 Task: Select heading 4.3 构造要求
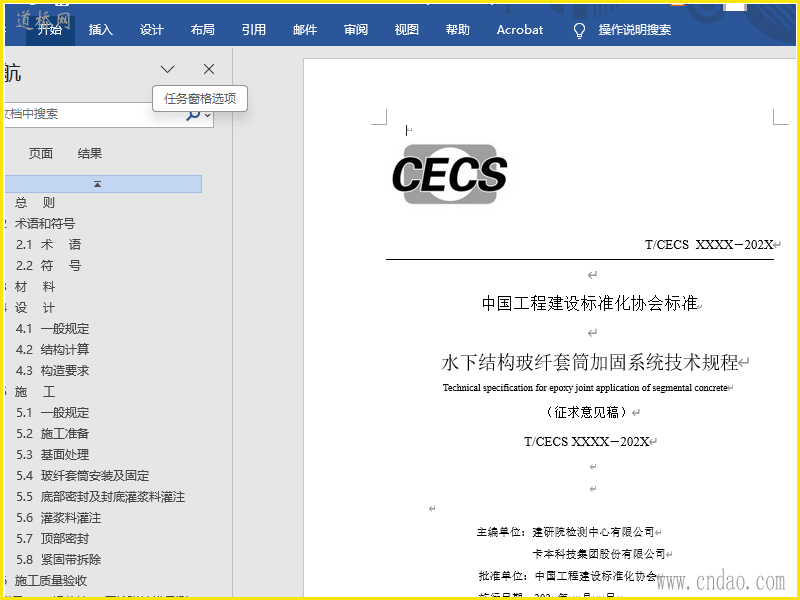(x=53, y=370)
